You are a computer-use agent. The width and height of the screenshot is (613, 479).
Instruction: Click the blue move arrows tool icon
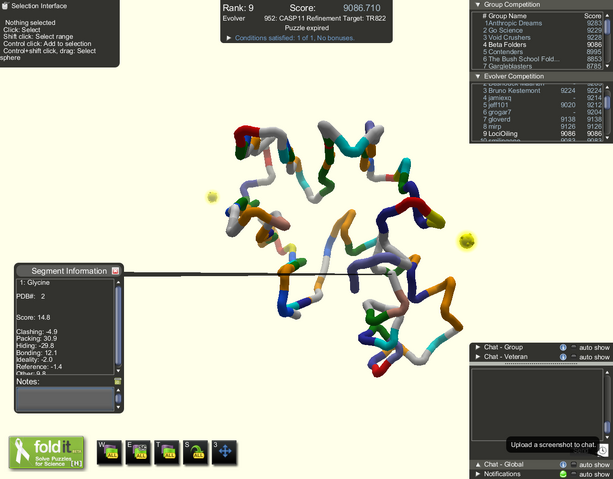click(224, 452)
